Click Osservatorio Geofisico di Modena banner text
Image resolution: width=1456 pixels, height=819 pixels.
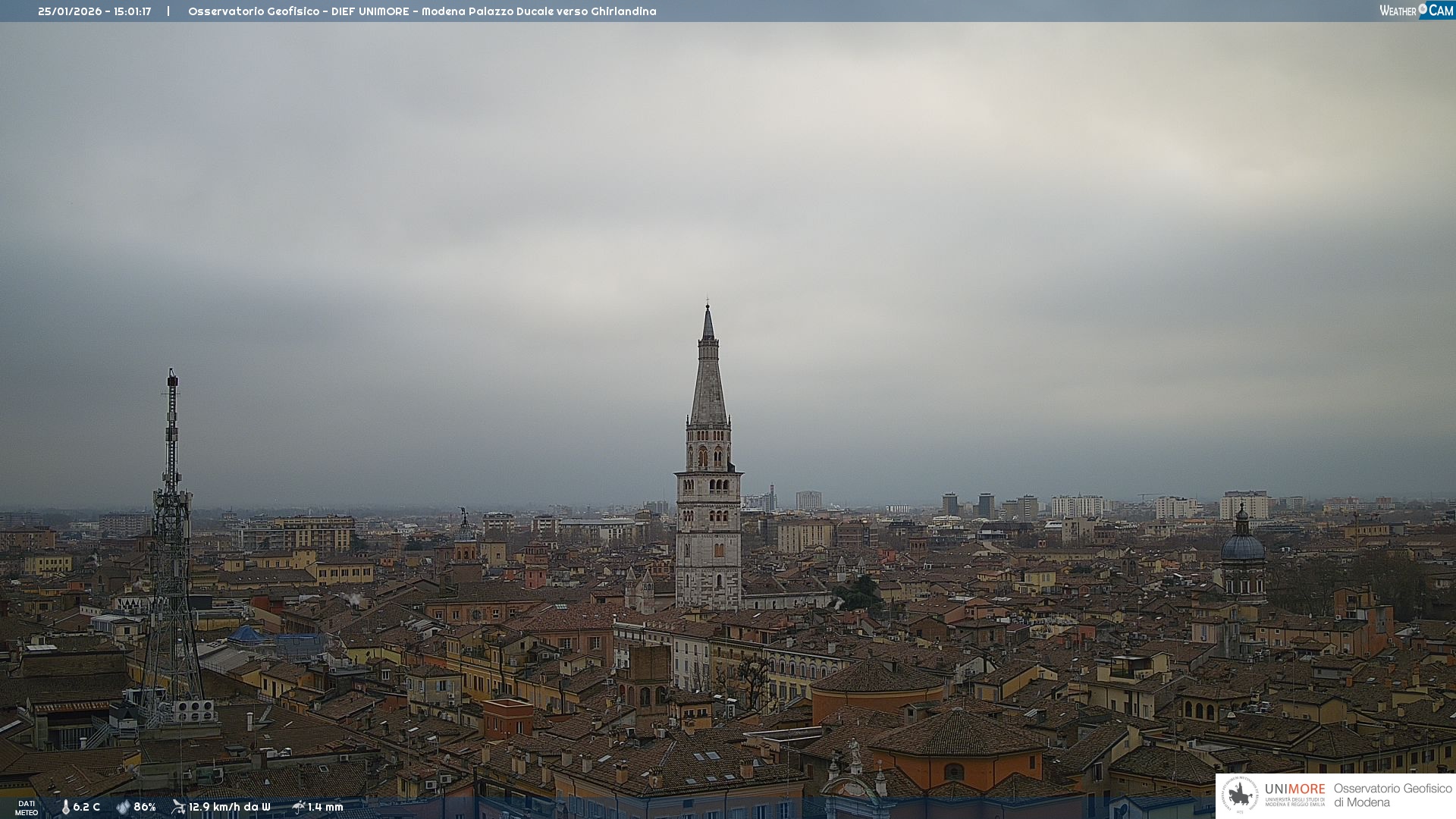pyautogui.click(x=1392, y=795)
